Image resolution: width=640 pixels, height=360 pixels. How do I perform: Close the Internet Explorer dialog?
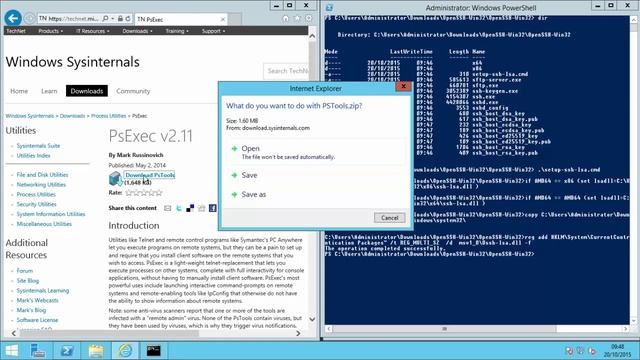coord(403,87)
